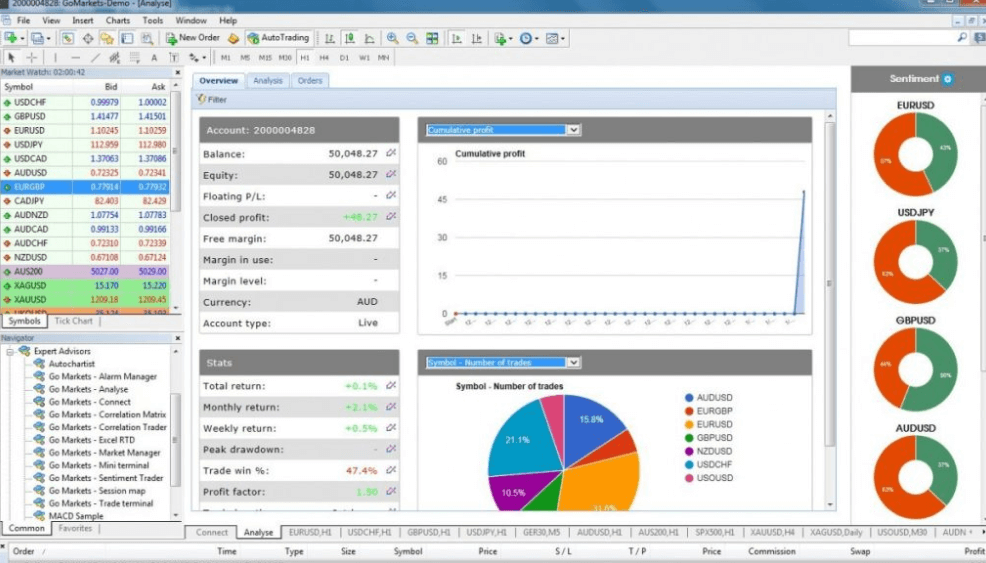Click the USDJPY sentiment donut chart
This screenshot has width=986, height=563.
coord(915,262)
